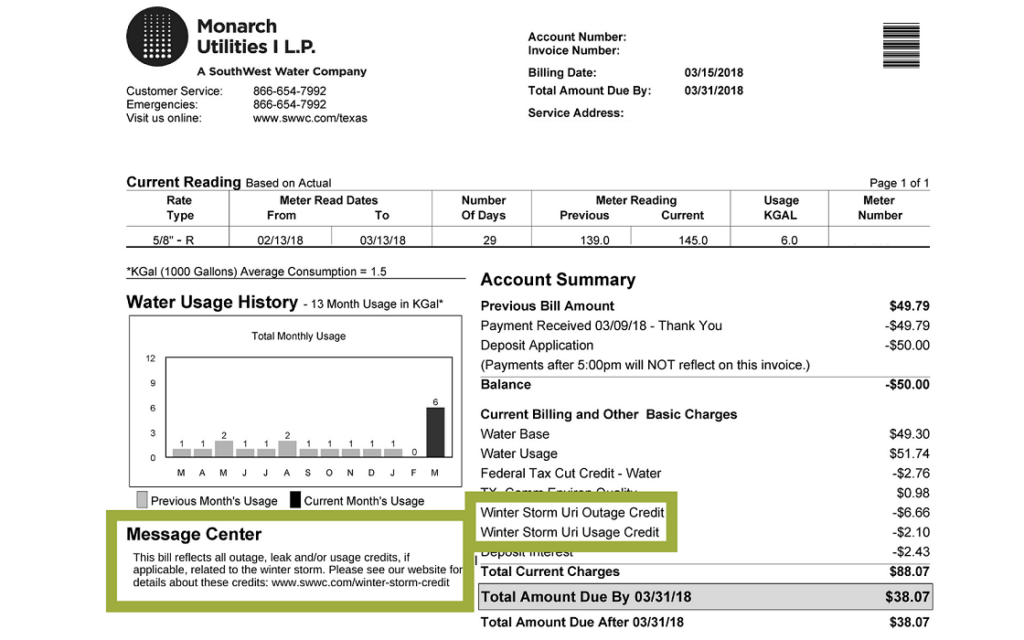Viewport: 1024px width, 640px height.
Task: Click the Account Summary heading
Action: coord(558,280)
